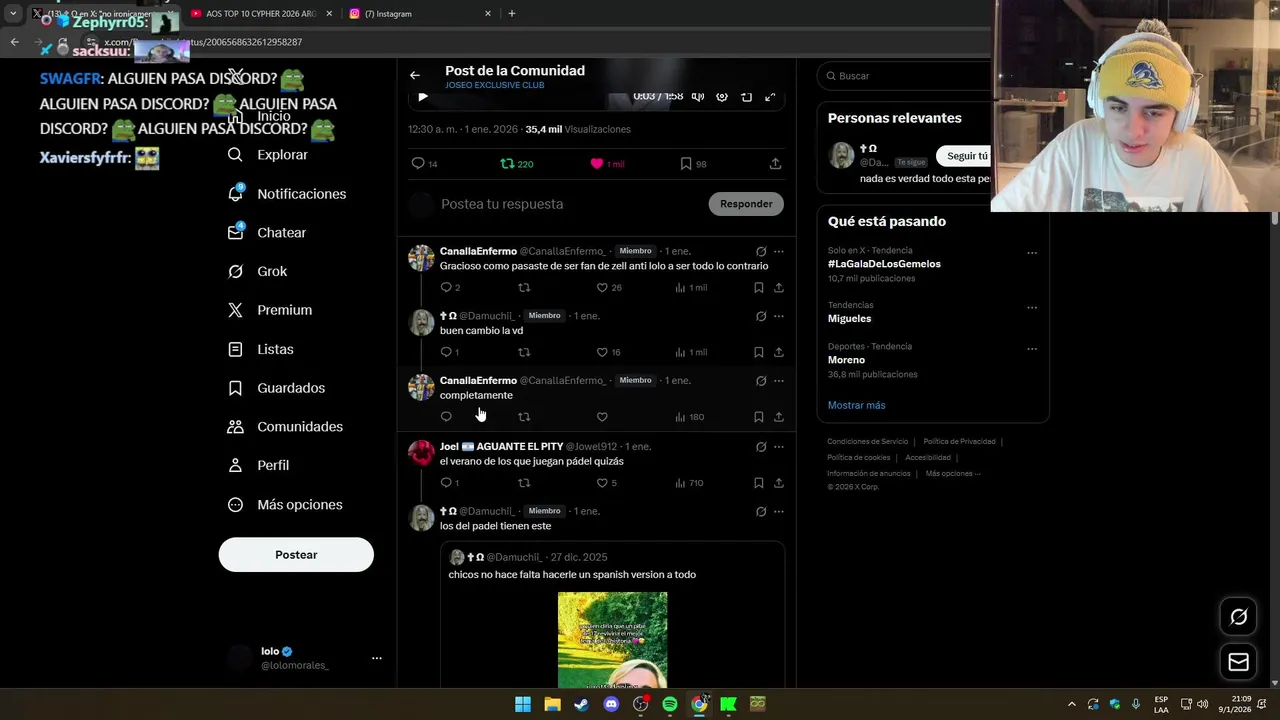View analytics of Joel's padel reply (710)
The image size is (1280, 720).
tap(689, 483)
